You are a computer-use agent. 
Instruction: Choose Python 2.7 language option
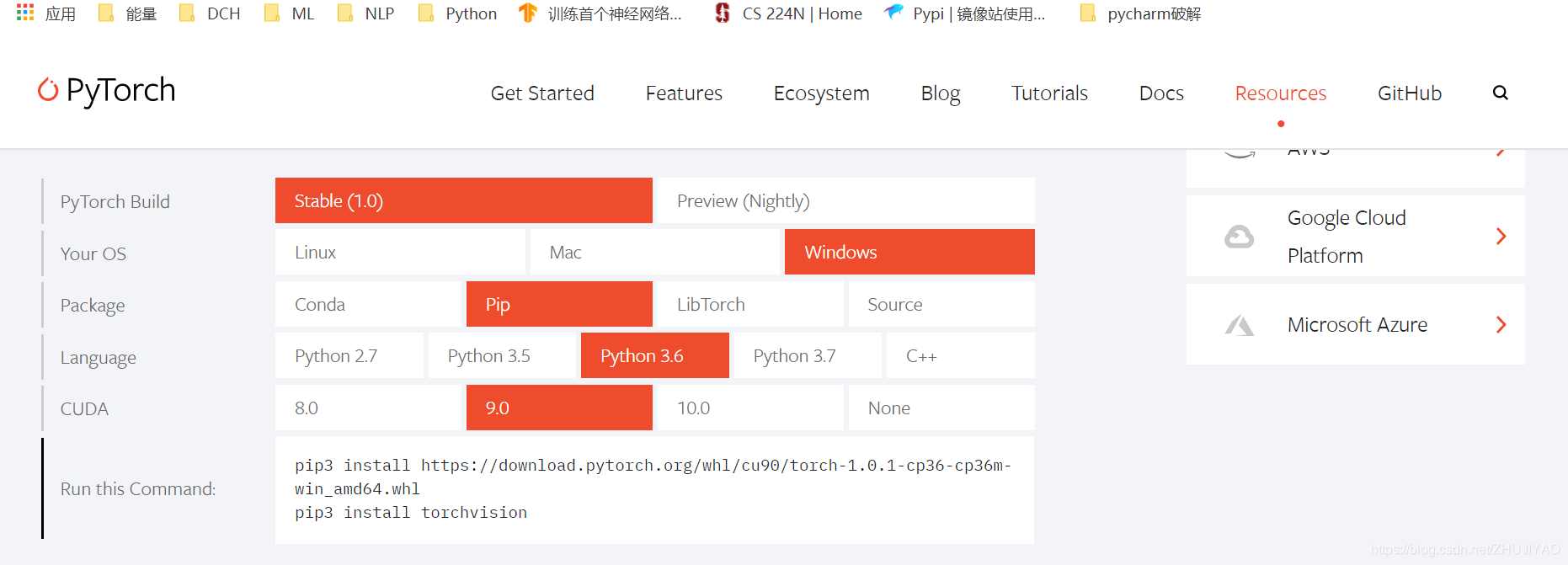(349, 355)
